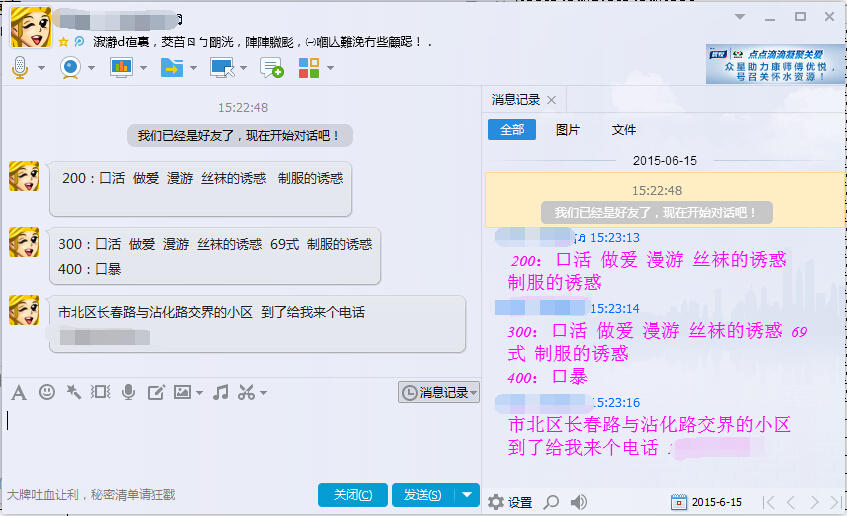Click the font settings 'A' icon

point(18,392)
